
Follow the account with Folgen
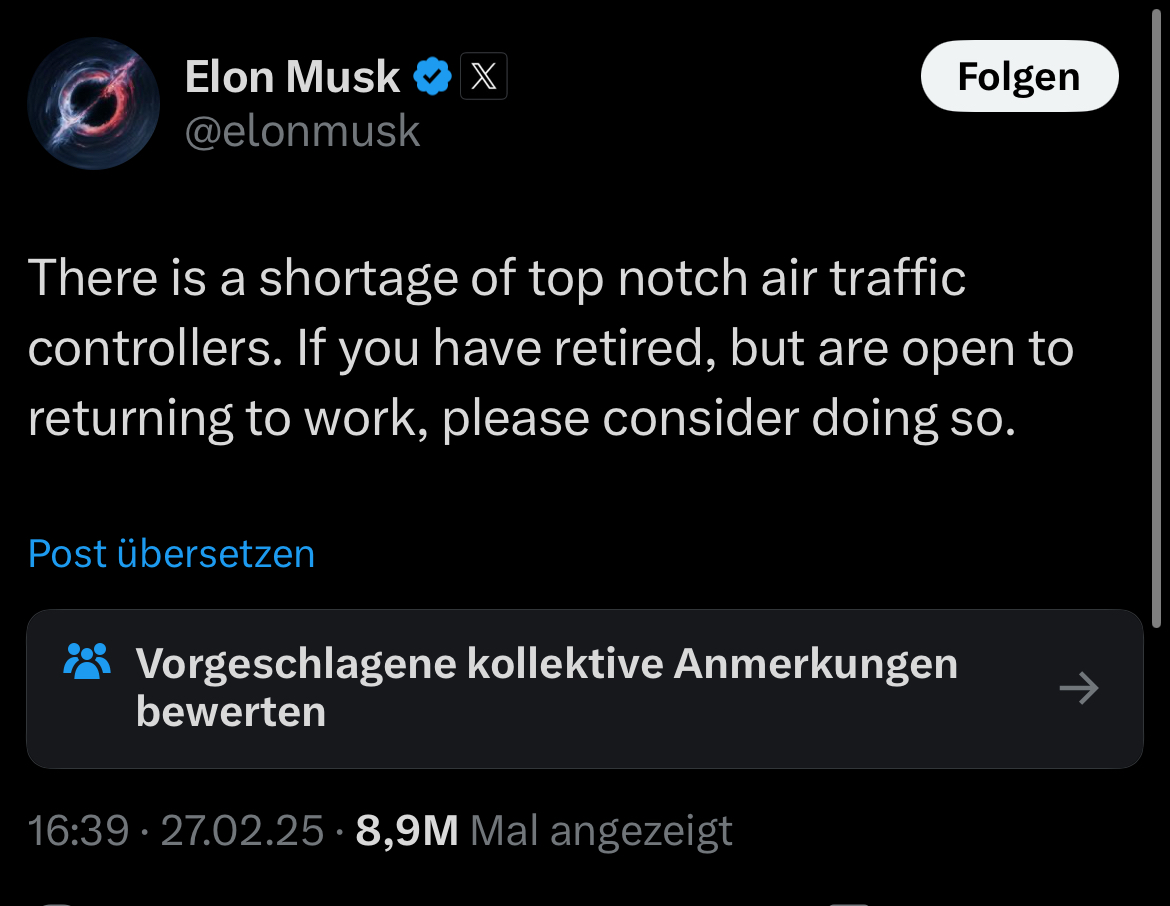click(x=1018, y=77)
